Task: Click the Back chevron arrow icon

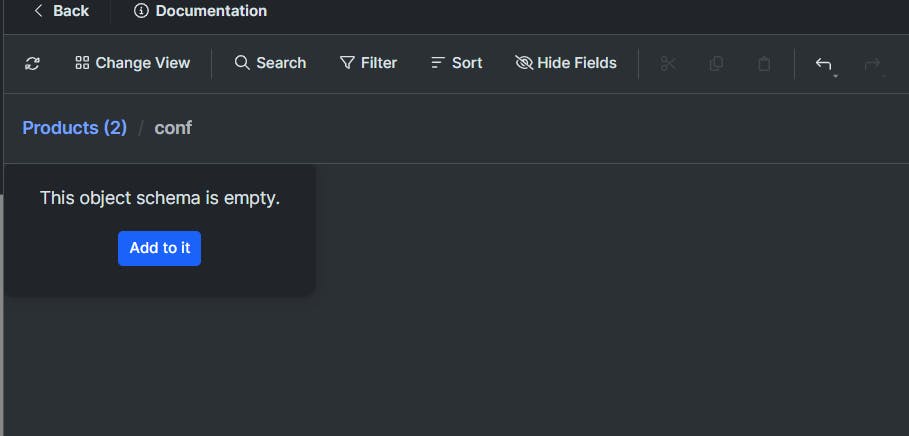Action: pyautogui.click(x=38, y=11)
